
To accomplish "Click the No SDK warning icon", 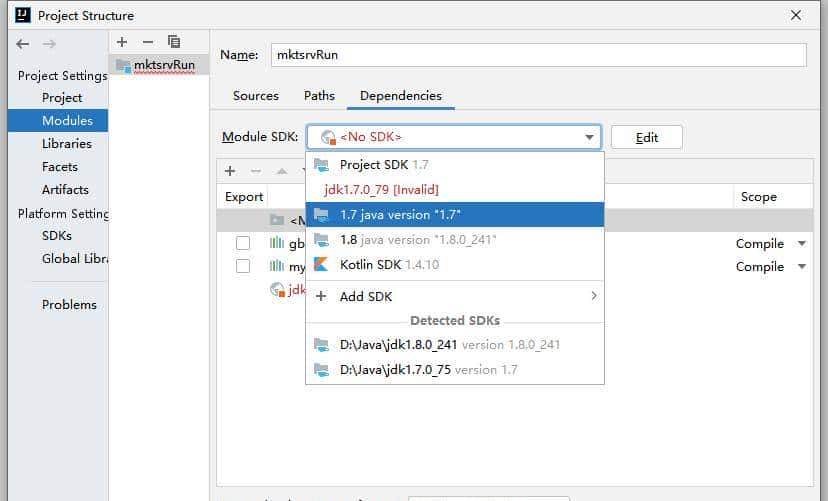I will click(328, 137).
